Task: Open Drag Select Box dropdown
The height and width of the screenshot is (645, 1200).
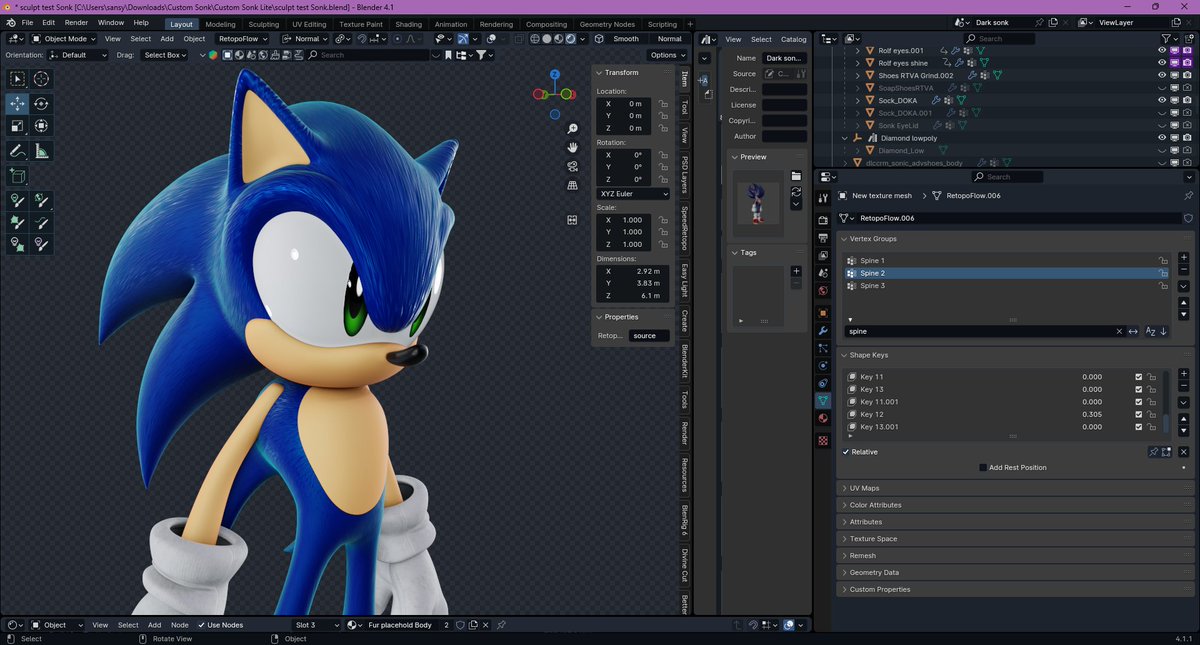Action: [165, 55]
